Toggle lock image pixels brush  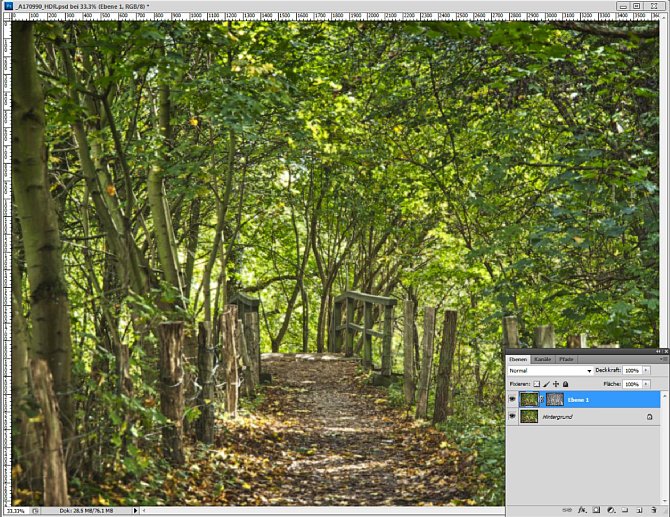pos(547,384)
